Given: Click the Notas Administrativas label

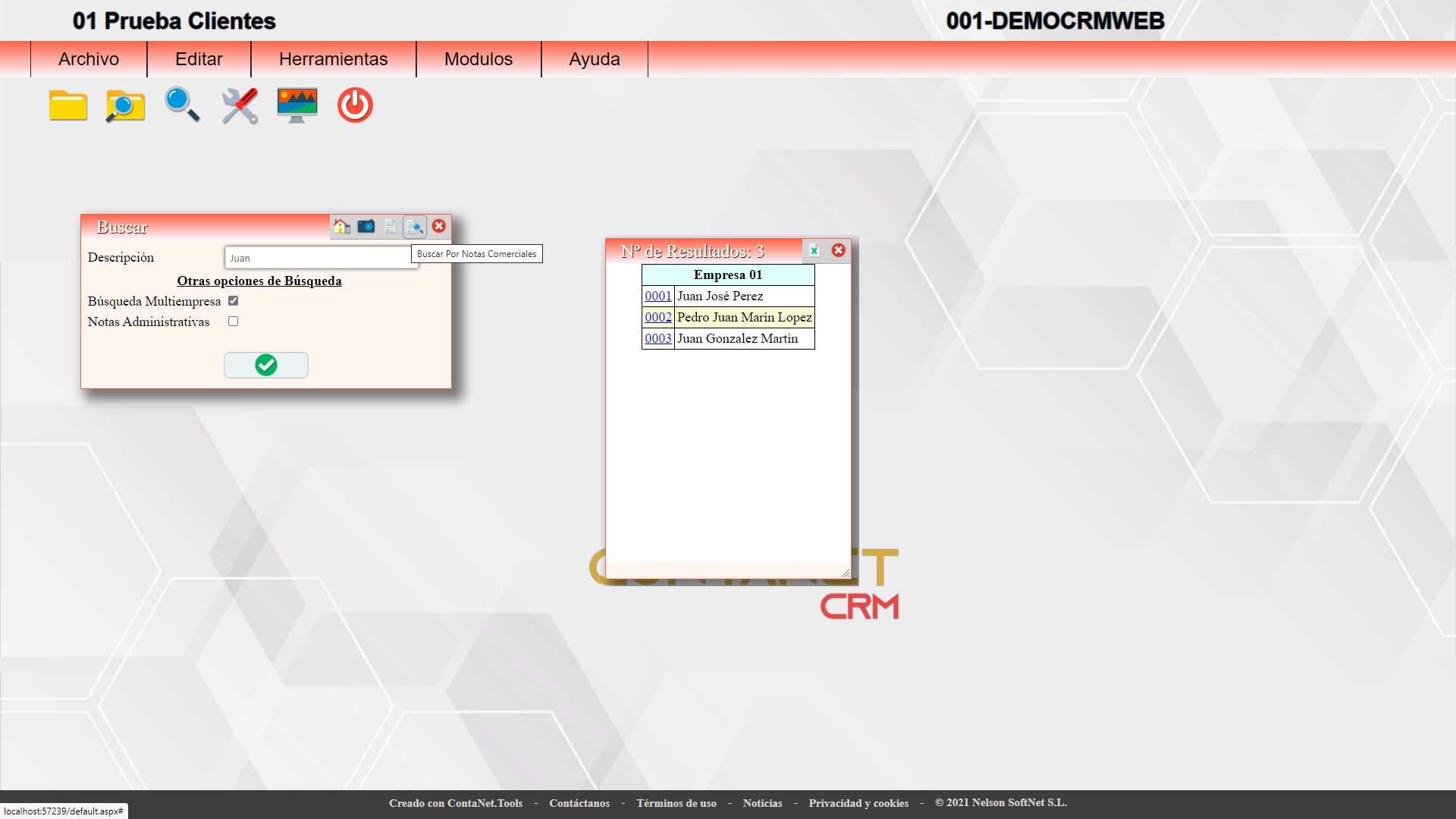Looking at the screenshot, I should pos(149,322).
